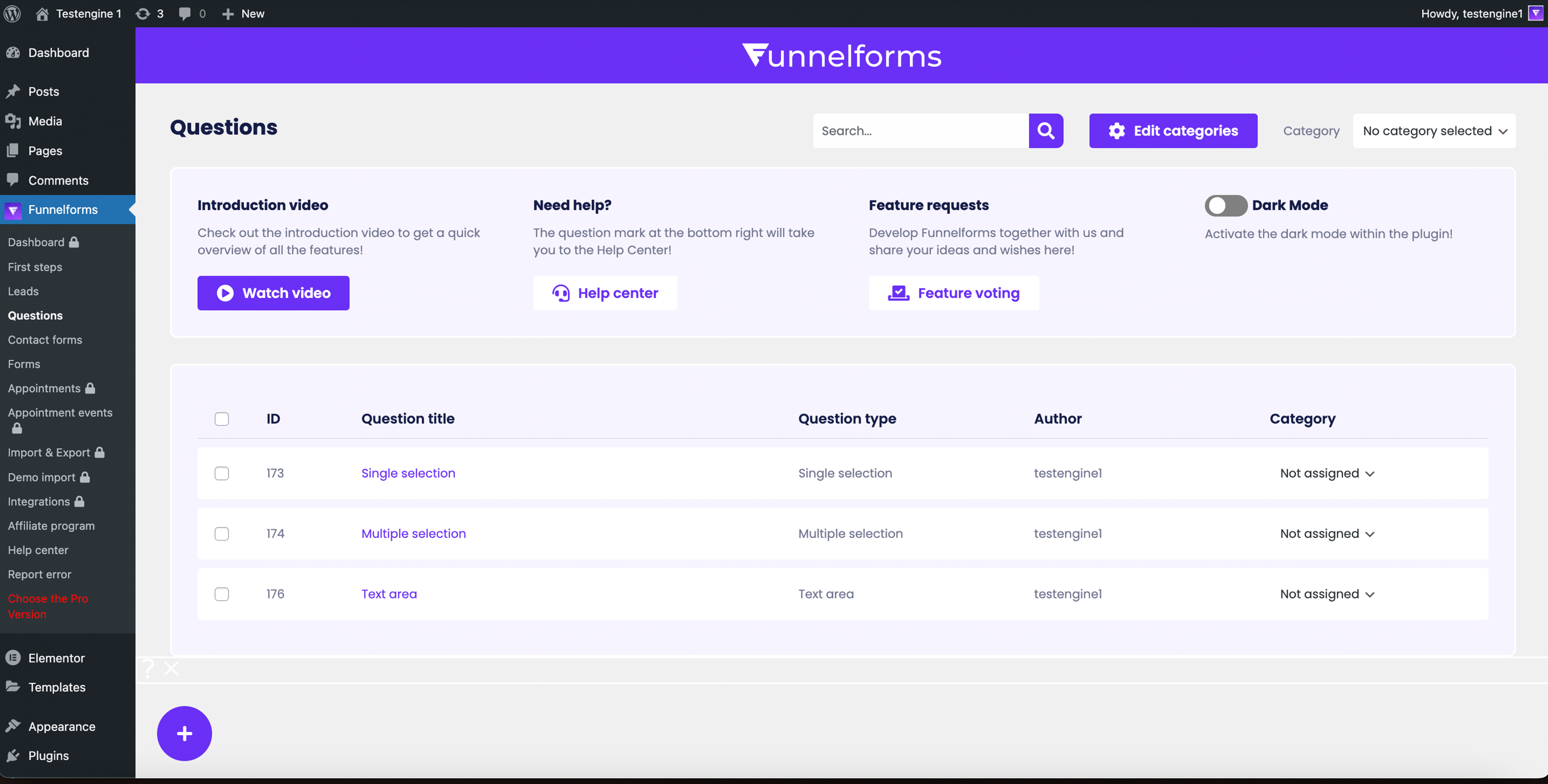
Task: Click the Edit categories button
Action: [x=1173, y=131]
